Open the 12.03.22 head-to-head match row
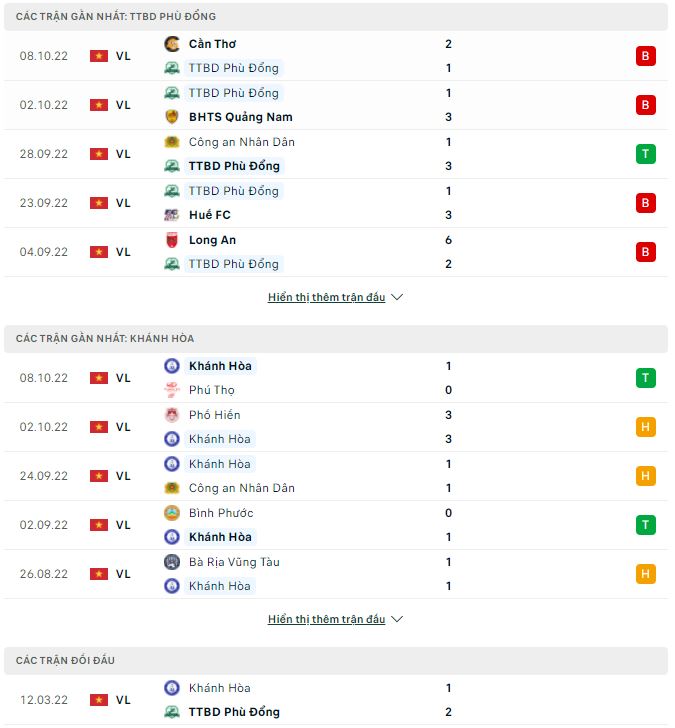The width and height of the screenshot is (675, 728). click(336, 700)
